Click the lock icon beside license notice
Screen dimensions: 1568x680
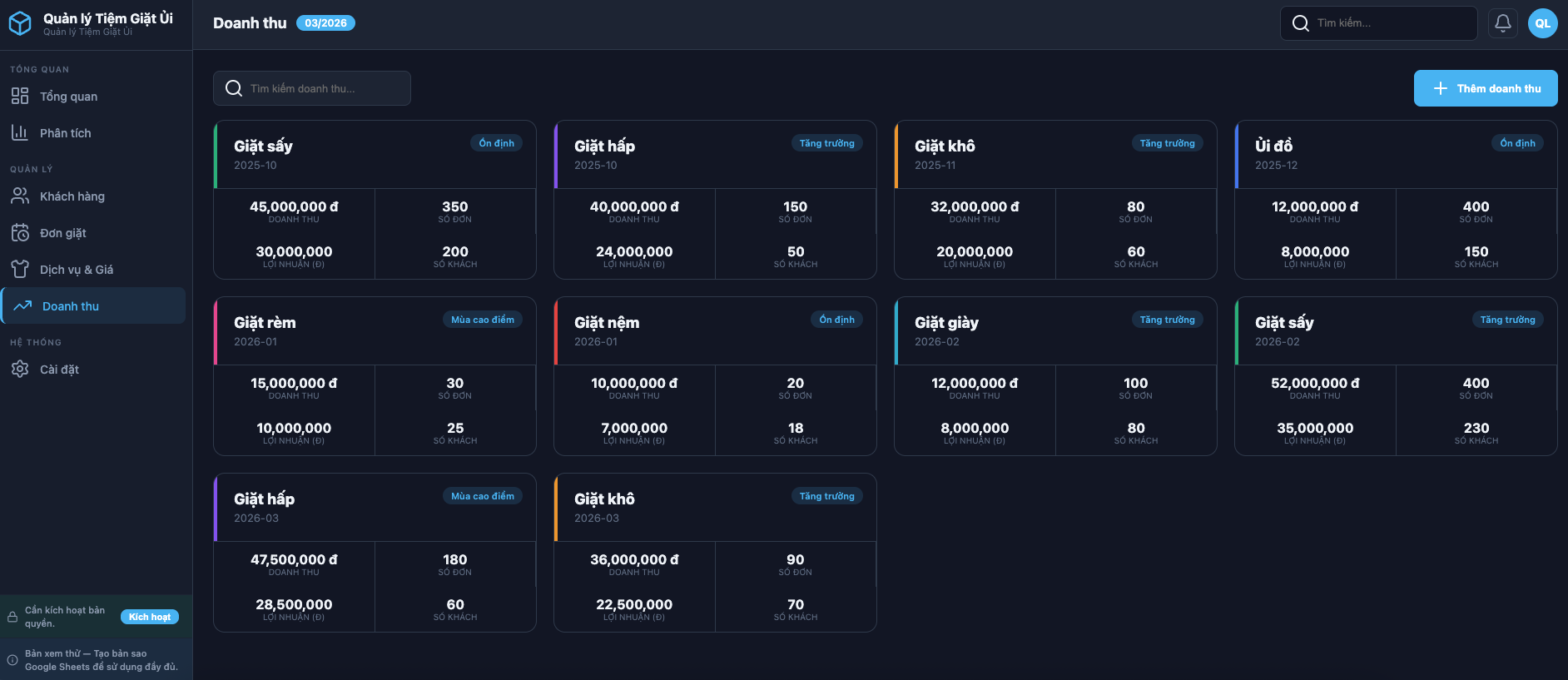12,617
